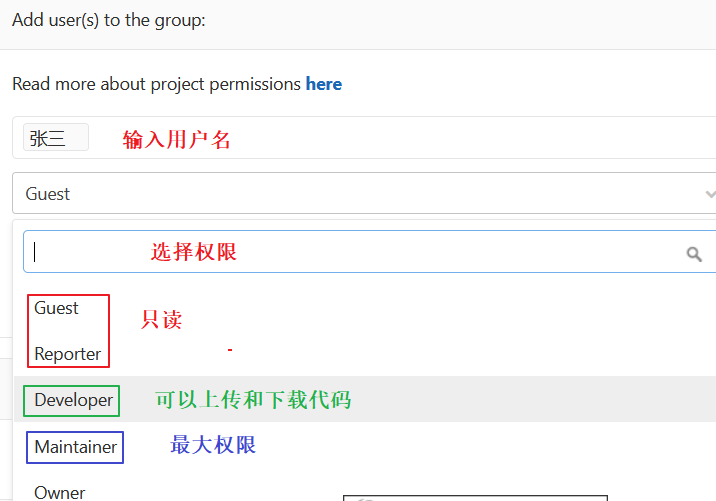Select the Reporter role option
The width and height of the screenshot is (716, 501).
tap(67, 354)
